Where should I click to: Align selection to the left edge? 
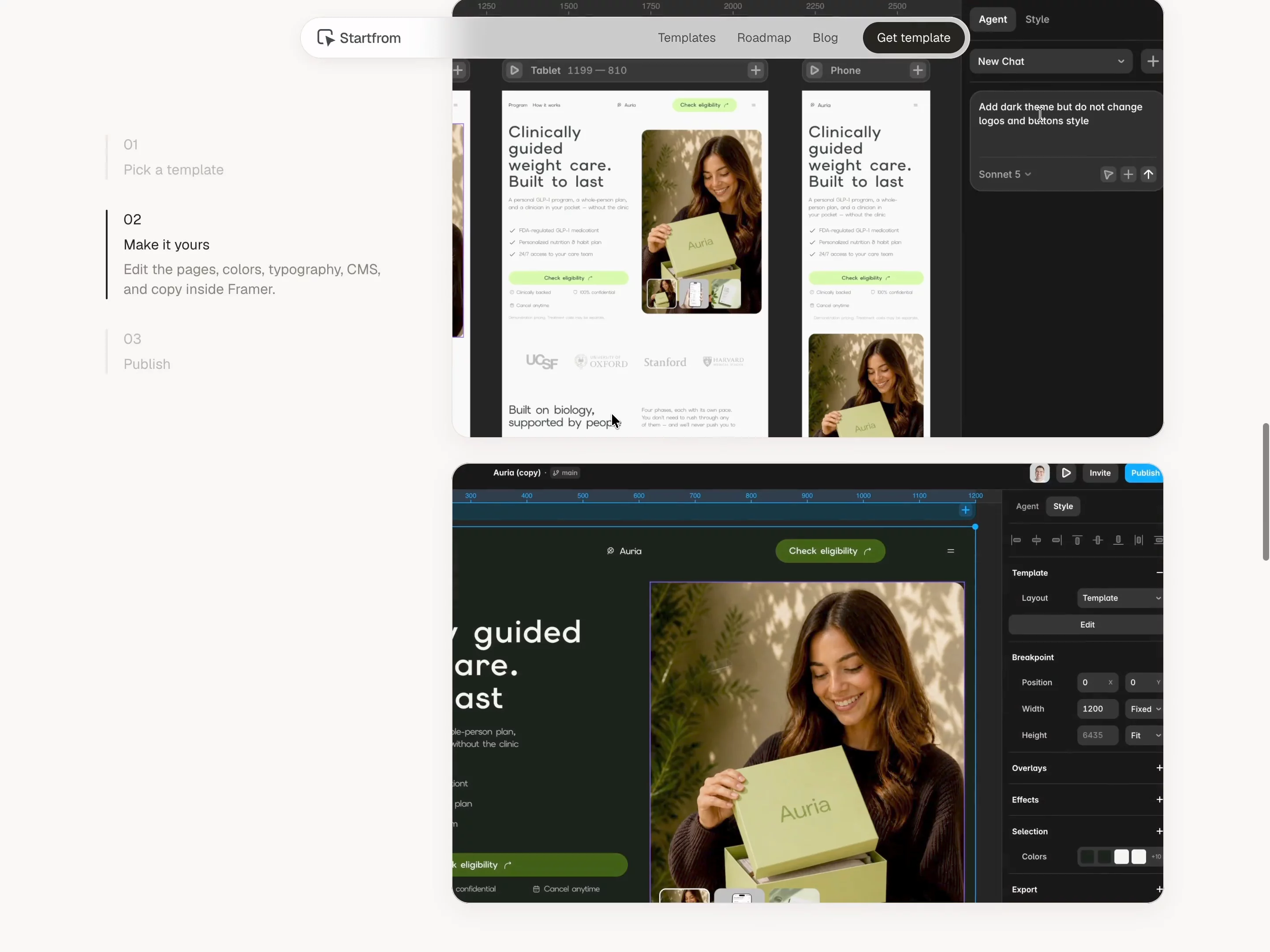(1016, 540)
